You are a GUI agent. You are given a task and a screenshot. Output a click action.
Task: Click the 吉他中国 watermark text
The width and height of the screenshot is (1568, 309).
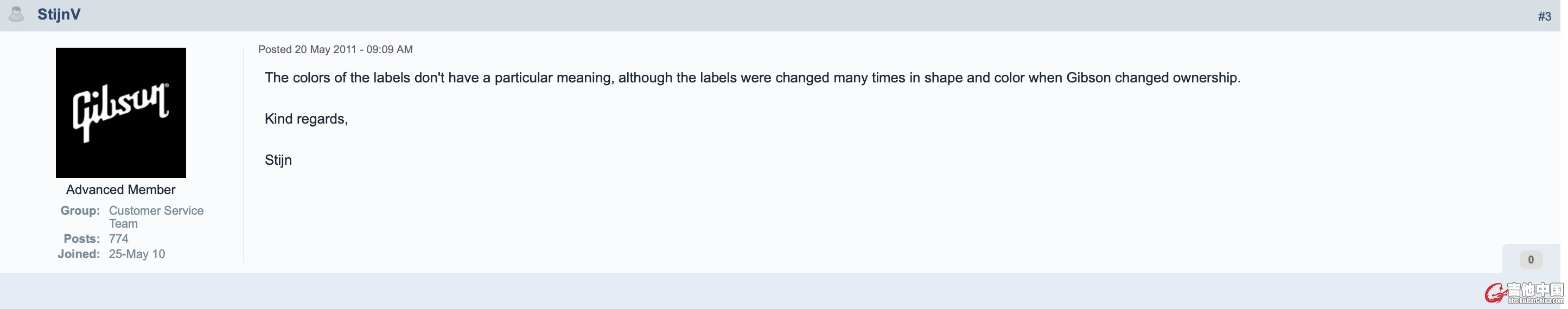(1535, 289)
